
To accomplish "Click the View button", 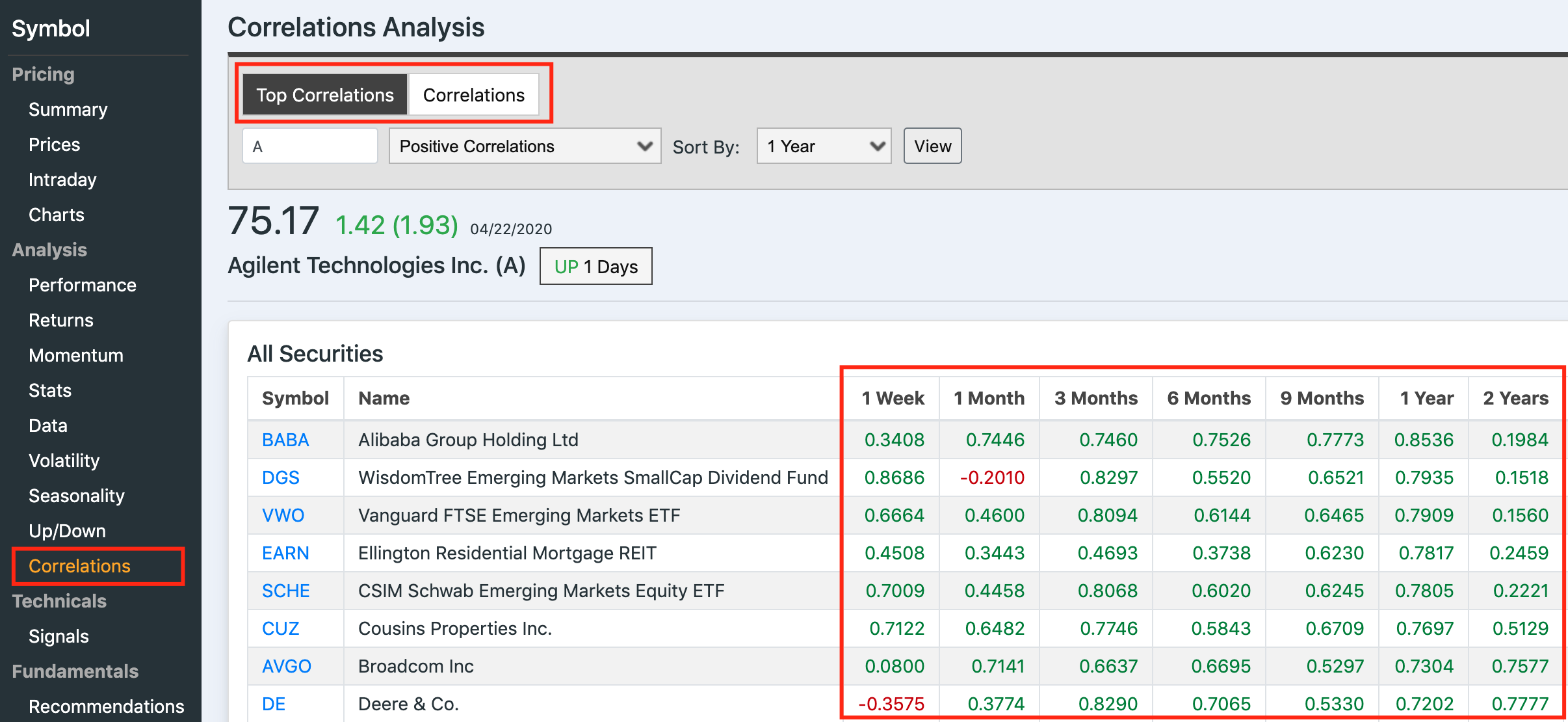I will click(x=932, y=146).
